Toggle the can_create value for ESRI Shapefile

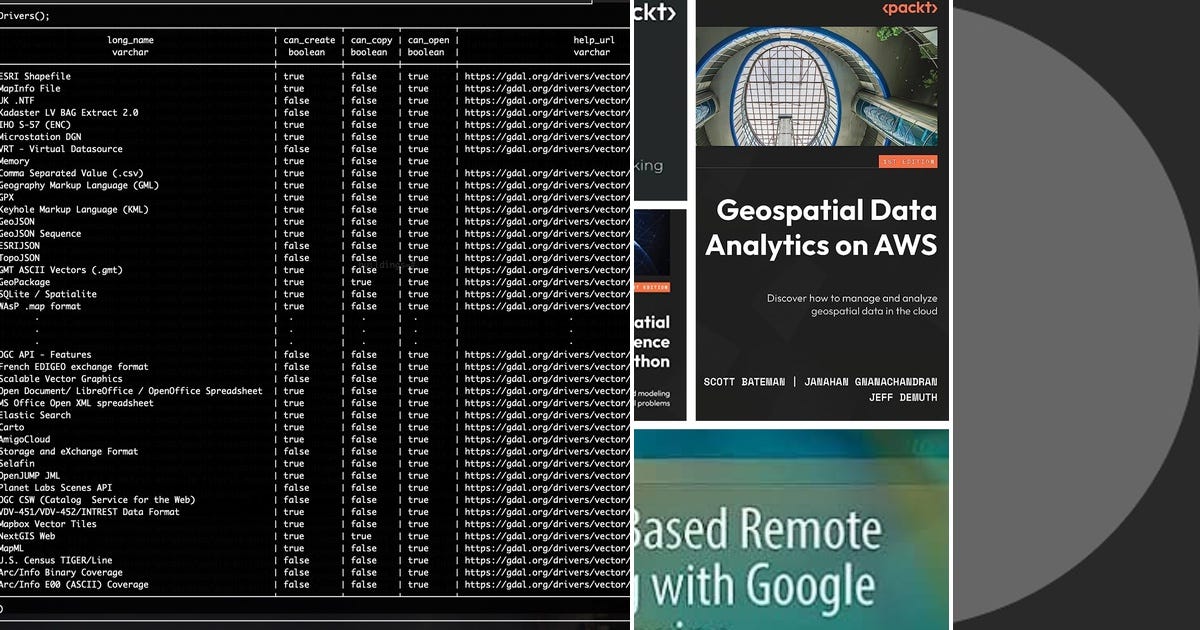point(292,76)
